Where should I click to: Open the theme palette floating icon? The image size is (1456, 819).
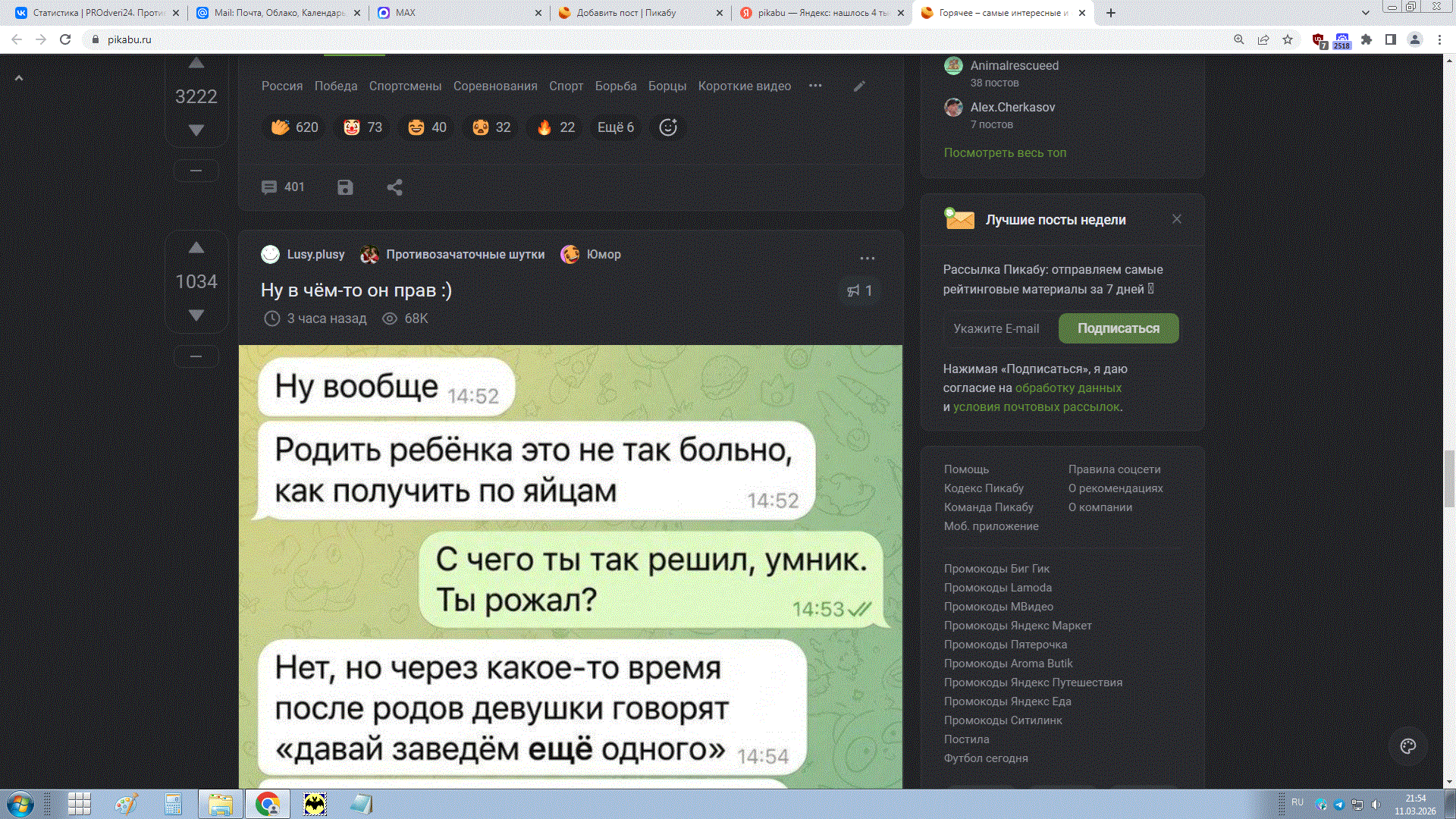coord(1408,746)
